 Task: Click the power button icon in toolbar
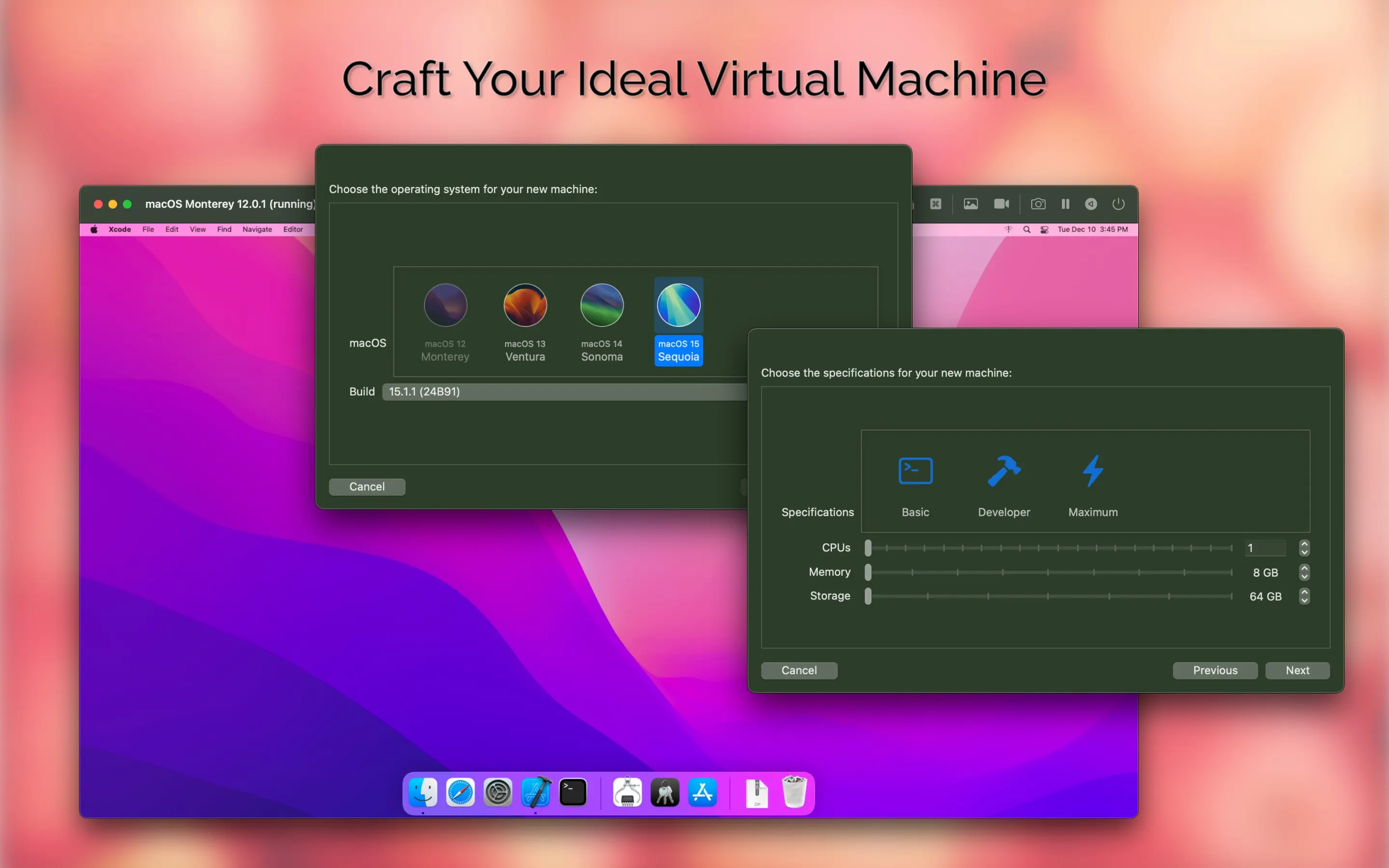[x=1118, y=204]
